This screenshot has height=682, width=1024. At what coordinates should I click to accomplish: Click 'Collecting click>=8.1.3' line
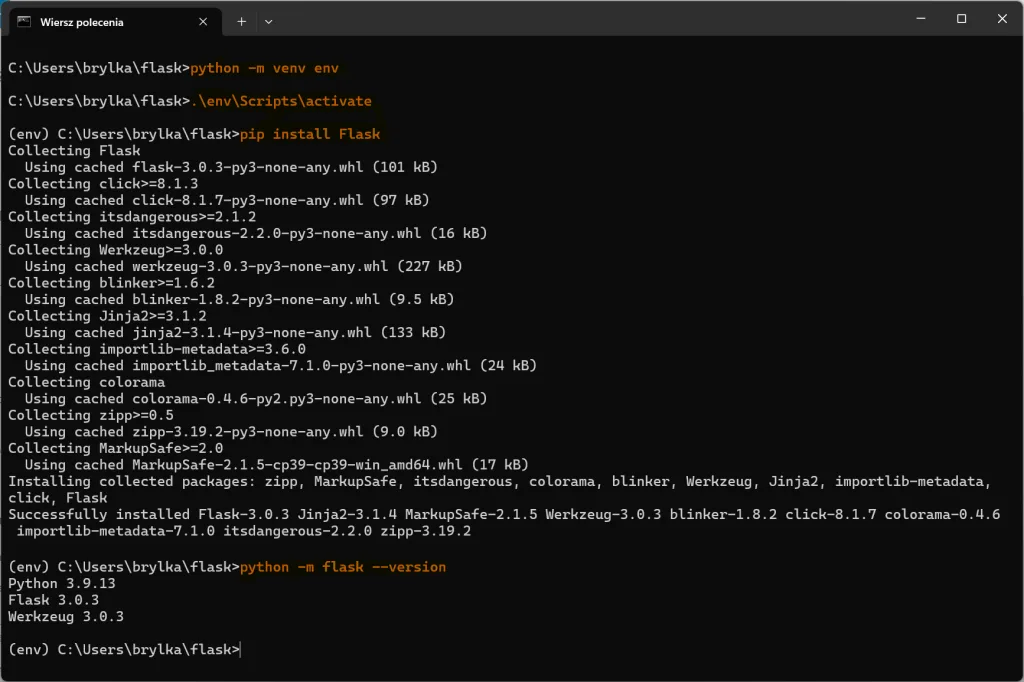tap(103, 184)
